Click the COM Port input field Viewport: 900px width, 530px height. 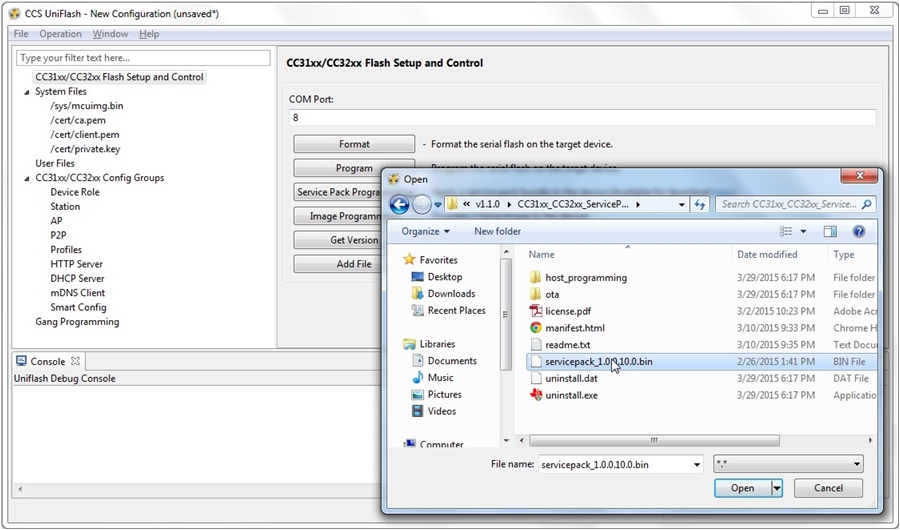[x=582, y=117]
